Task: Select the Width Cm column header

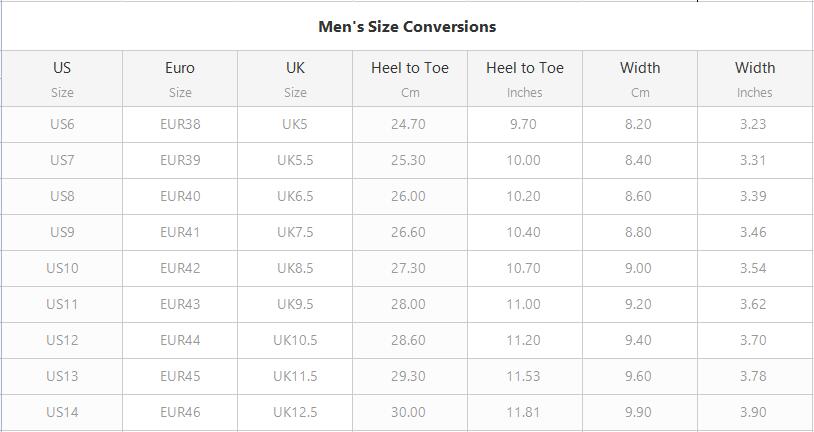Action: tap(640, 79)
